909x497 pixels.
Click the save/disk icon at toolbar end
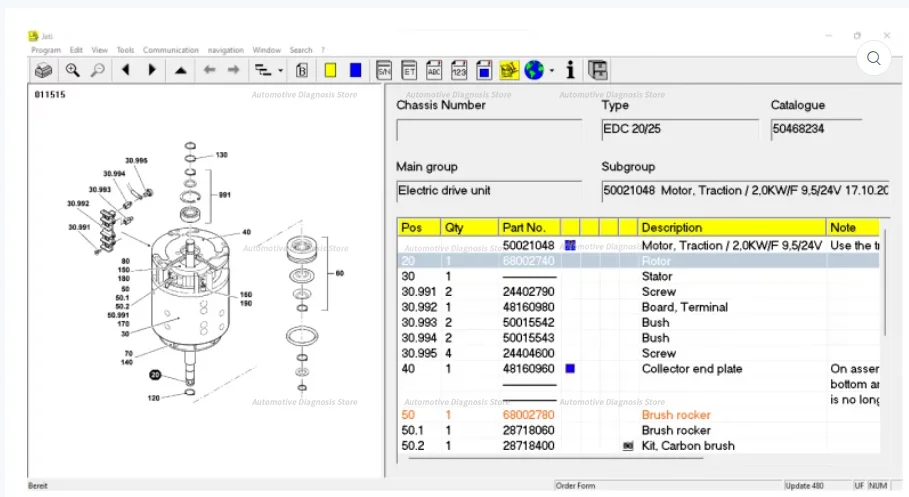coord(598,70)
